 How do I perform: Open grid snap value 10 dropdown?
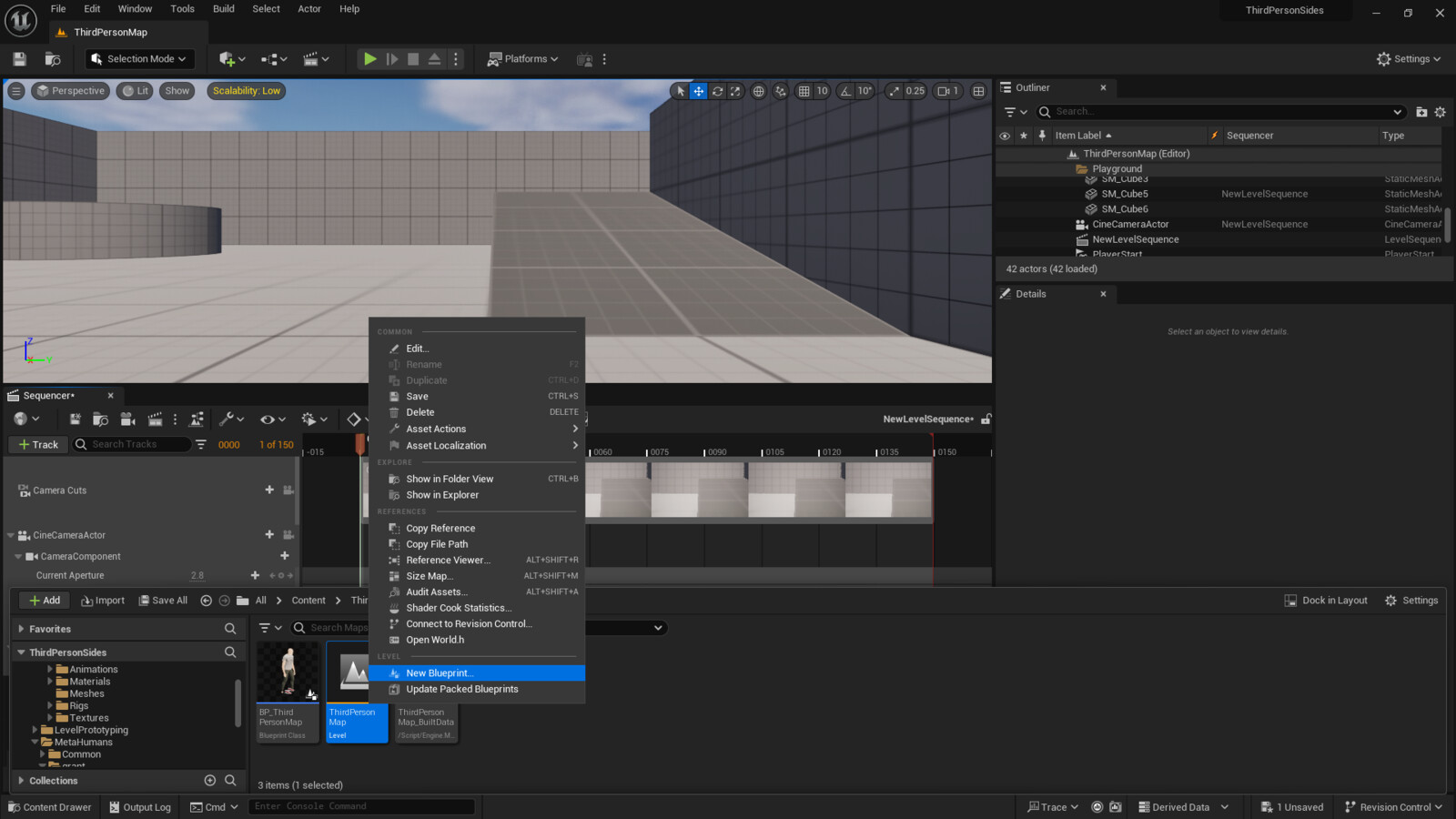822,91
